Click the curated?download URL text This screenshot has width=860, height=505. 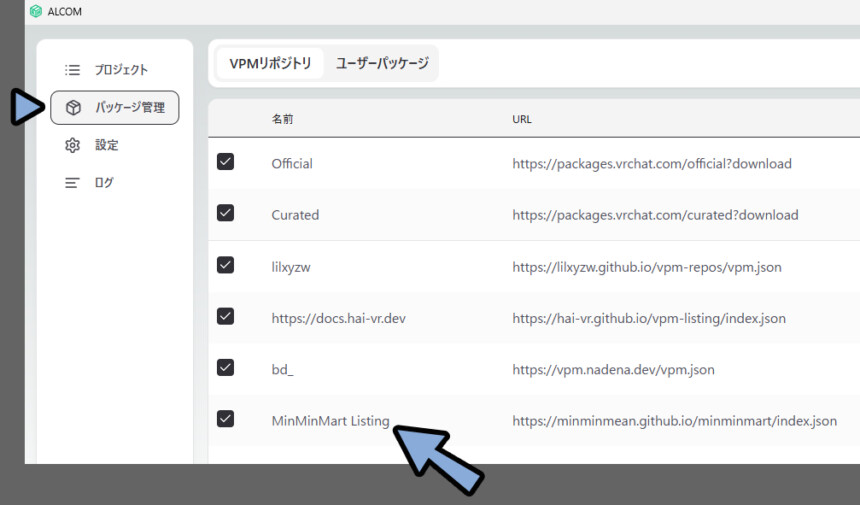[x=655, y=215]
